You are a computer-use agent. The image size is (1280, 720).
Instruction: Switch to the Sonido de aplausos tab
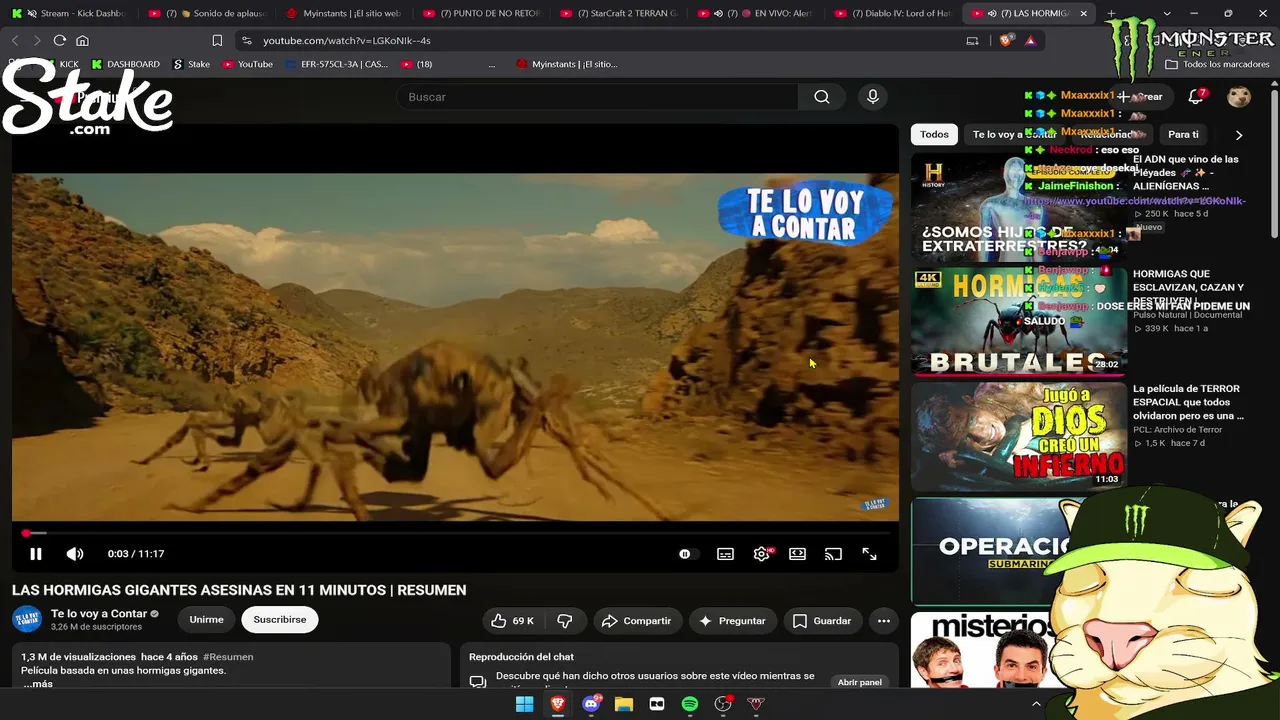click(x=207, y=13)
